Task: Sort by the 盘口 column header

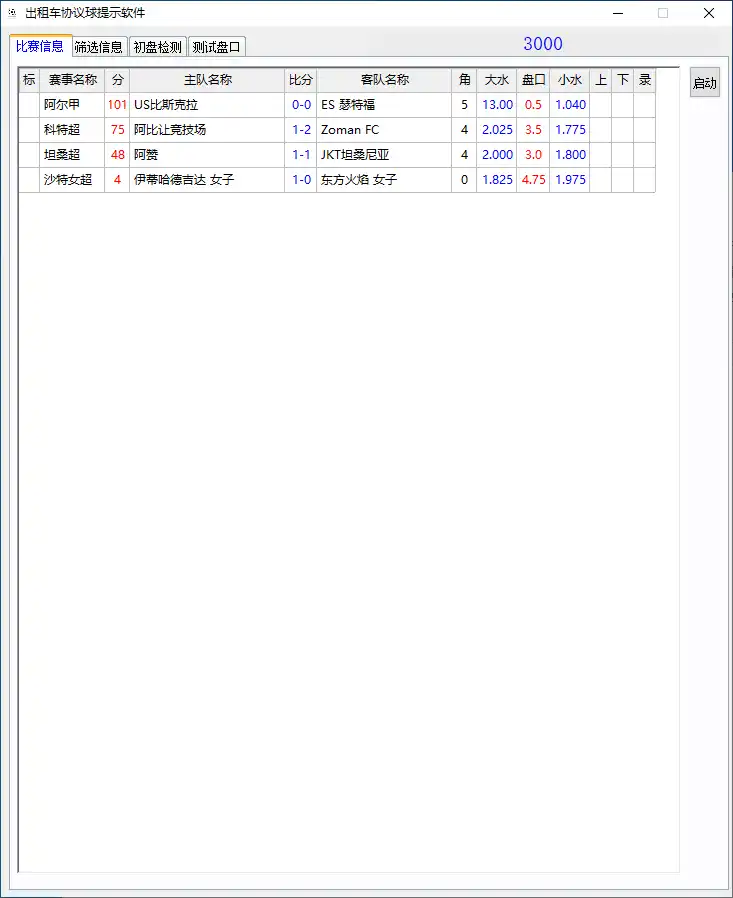Action: point(533,80)
